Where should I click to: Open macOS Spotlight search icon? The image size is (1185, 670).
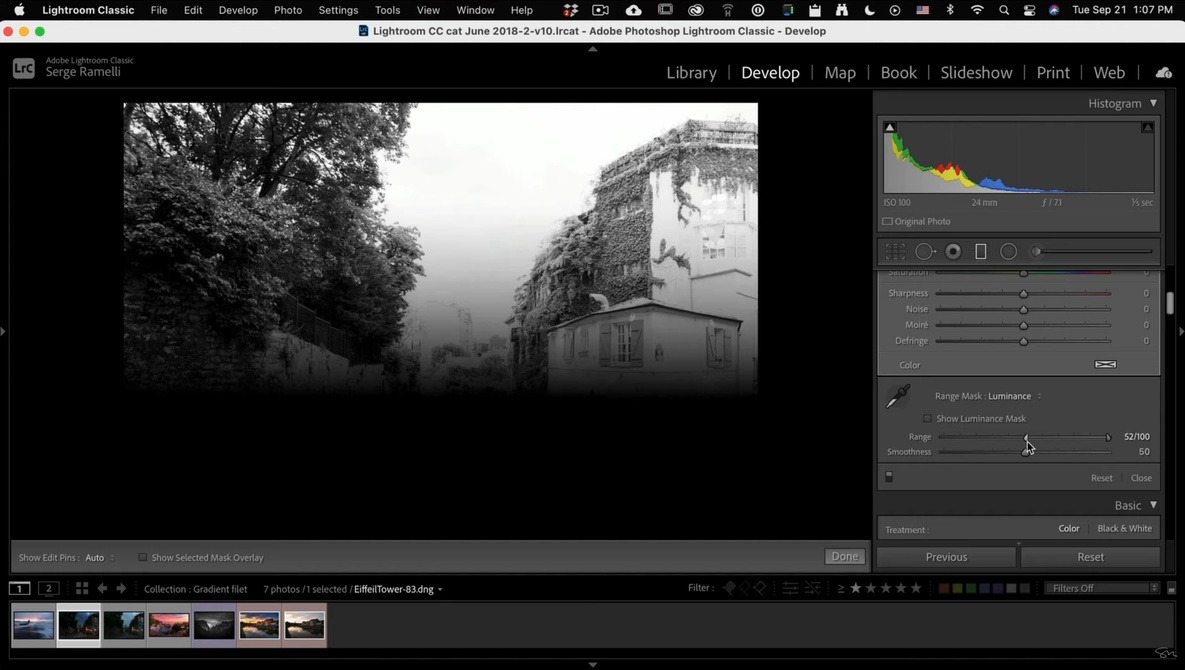coord(1004,10)
